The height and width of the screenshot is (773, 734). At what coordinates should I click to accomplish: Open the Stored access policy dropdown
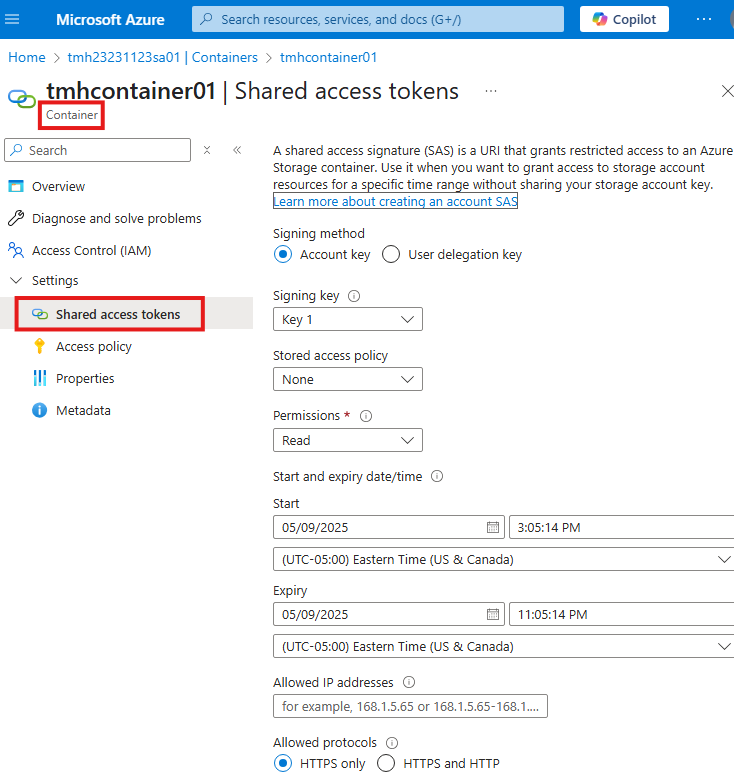point(348,379)
